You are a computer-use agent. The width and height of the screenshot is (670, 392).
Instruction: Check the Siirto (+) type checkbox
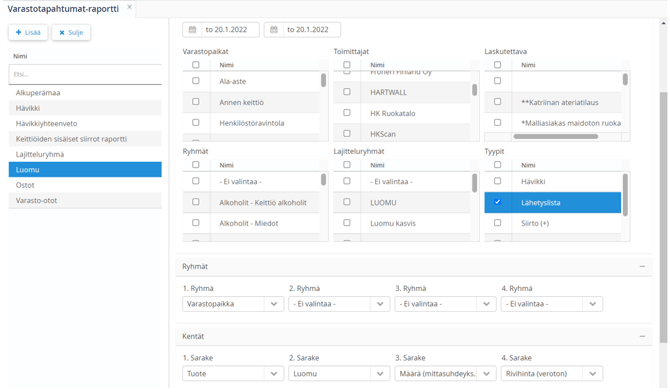coord(497,223)
